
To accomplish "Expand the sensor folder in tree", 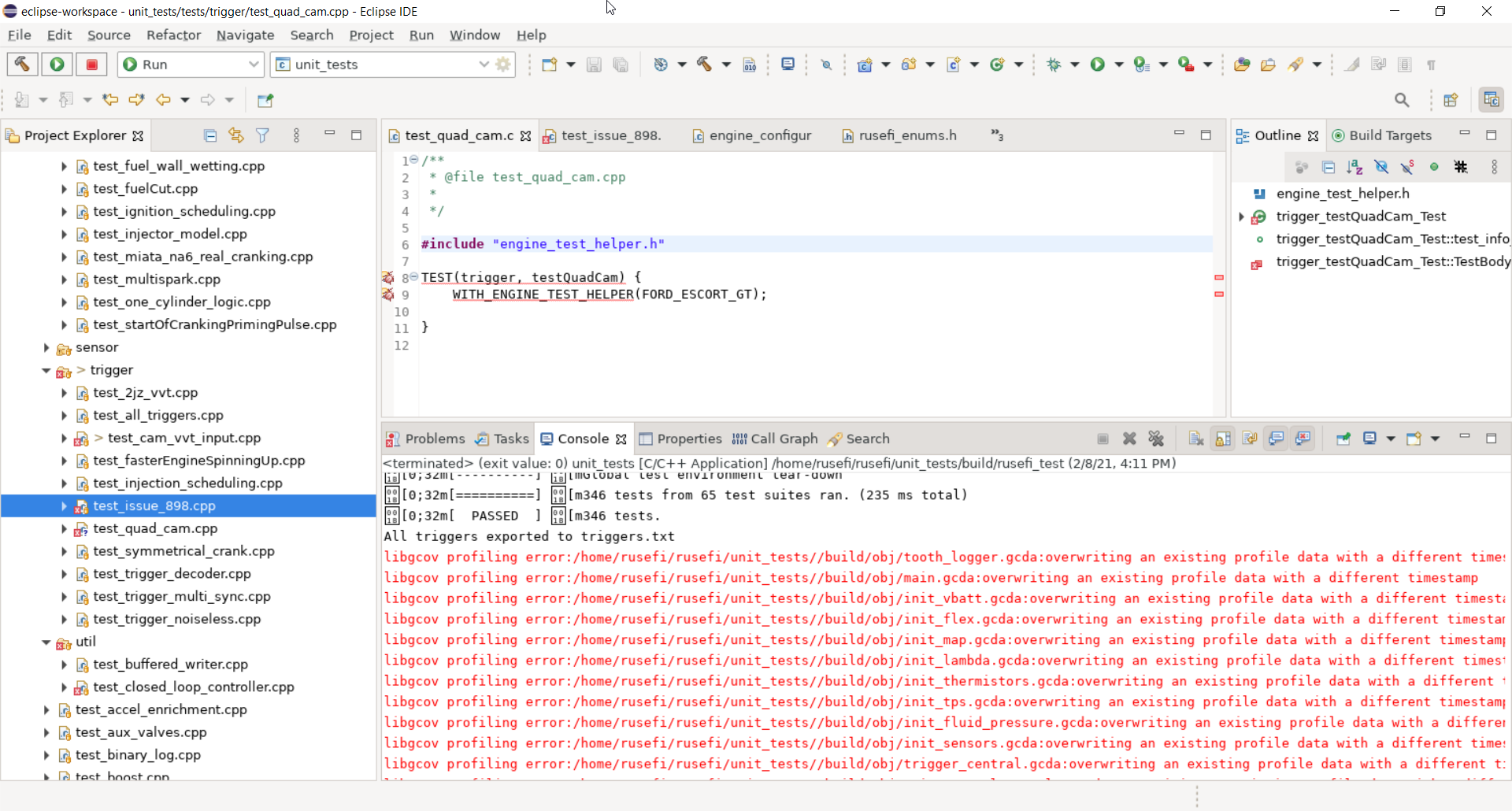I will tap(46, 348).
